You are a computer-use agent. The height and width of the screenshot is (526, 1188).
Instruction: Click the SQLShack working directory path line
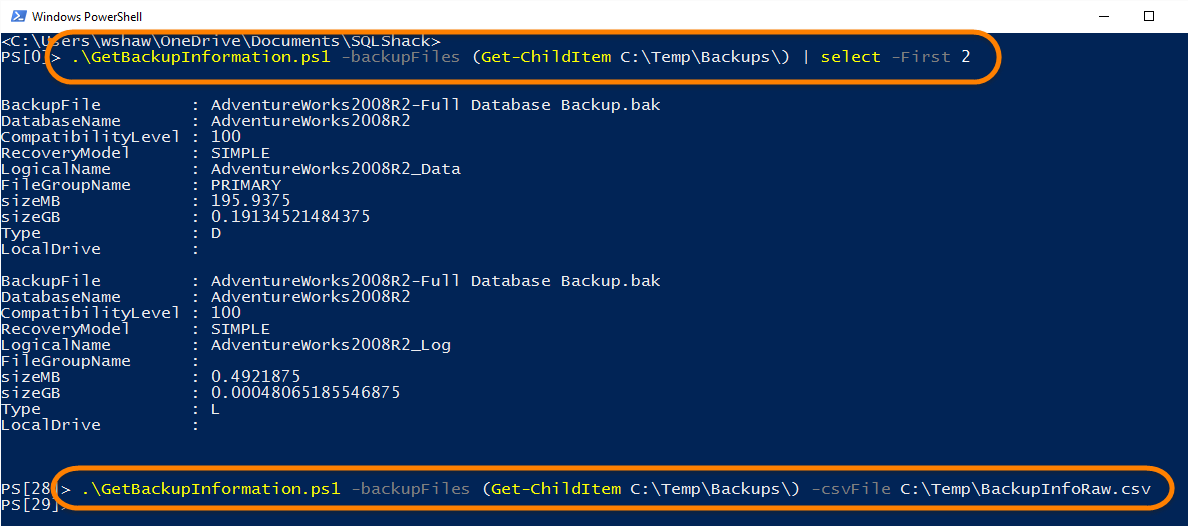(220, 41)
